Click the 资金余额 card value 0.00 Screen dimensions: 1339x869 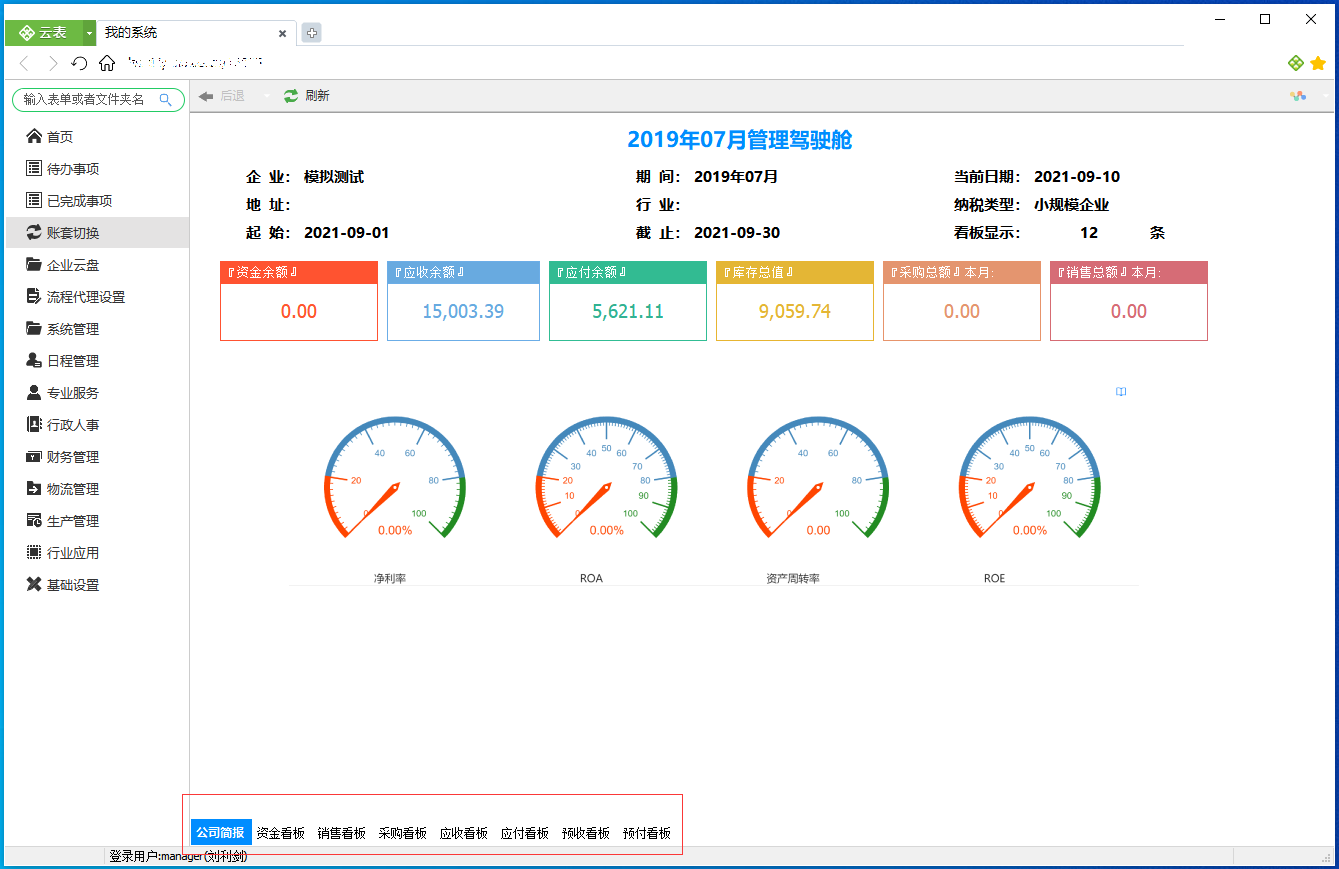[299, 312]
